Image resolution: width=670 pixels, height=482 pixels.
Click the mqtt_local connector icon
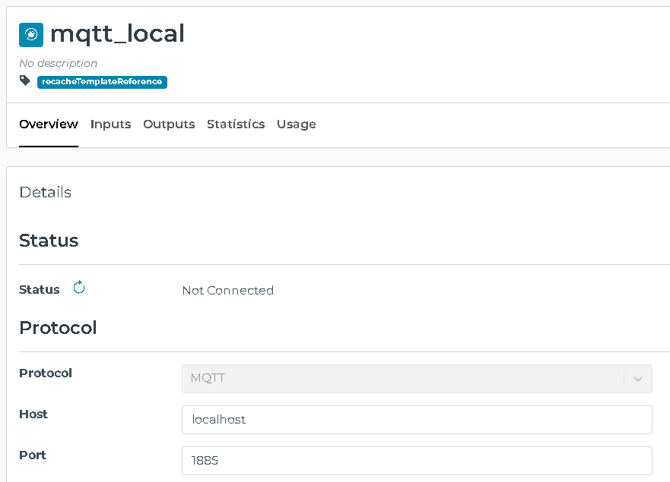point(31,34)
